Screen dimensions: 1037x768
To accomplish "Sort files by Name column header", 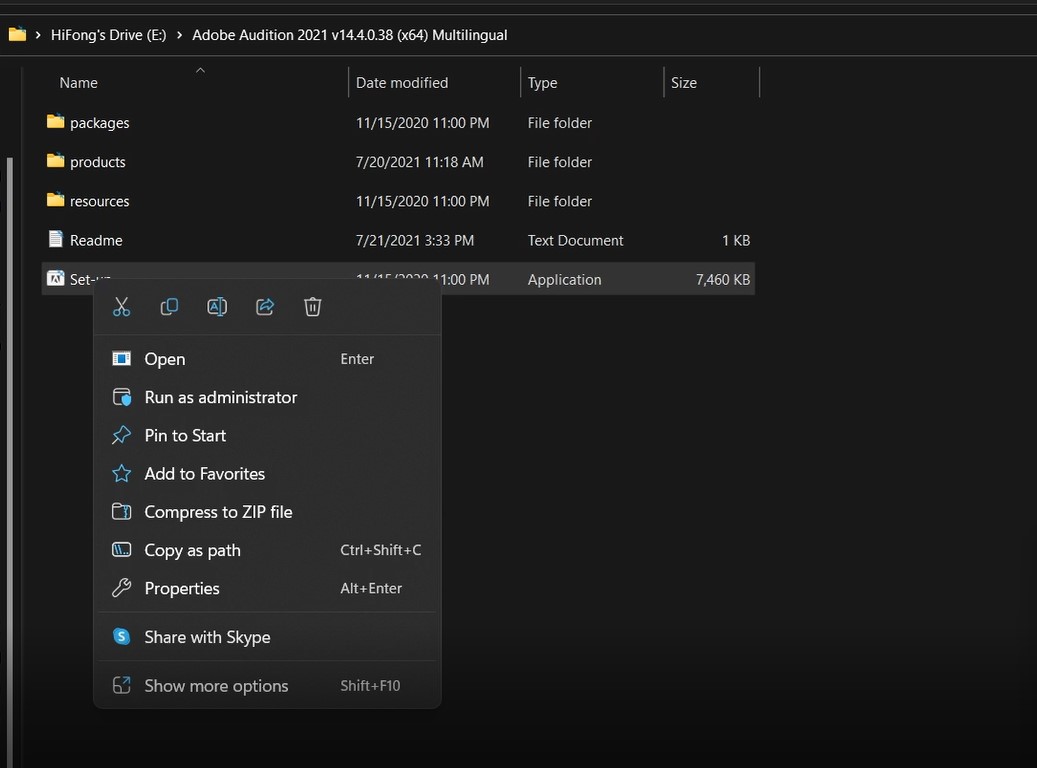I will click(x=79, y=83).
